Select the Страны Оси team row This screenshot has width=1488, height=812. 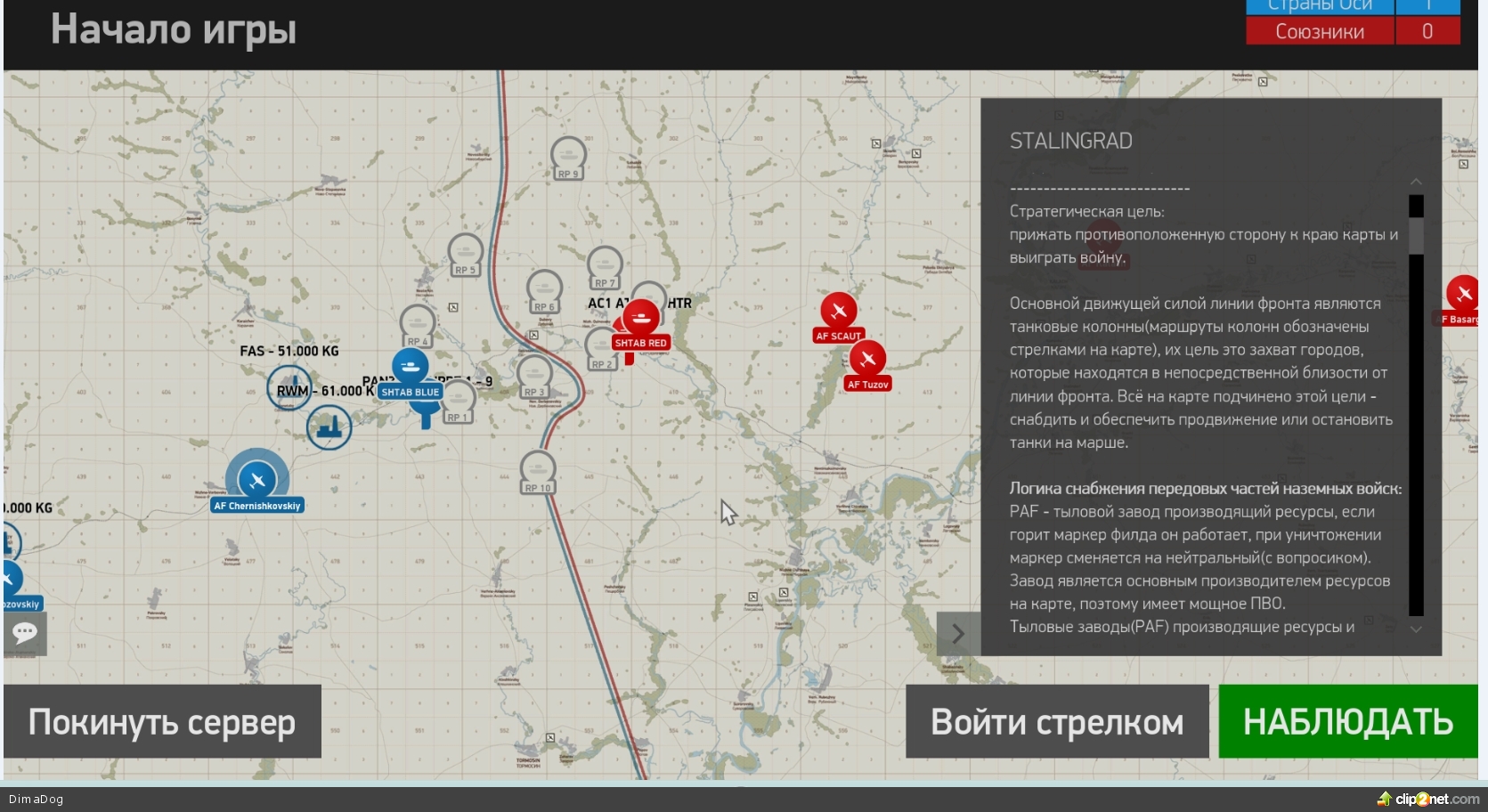[x=1353, y=7]
